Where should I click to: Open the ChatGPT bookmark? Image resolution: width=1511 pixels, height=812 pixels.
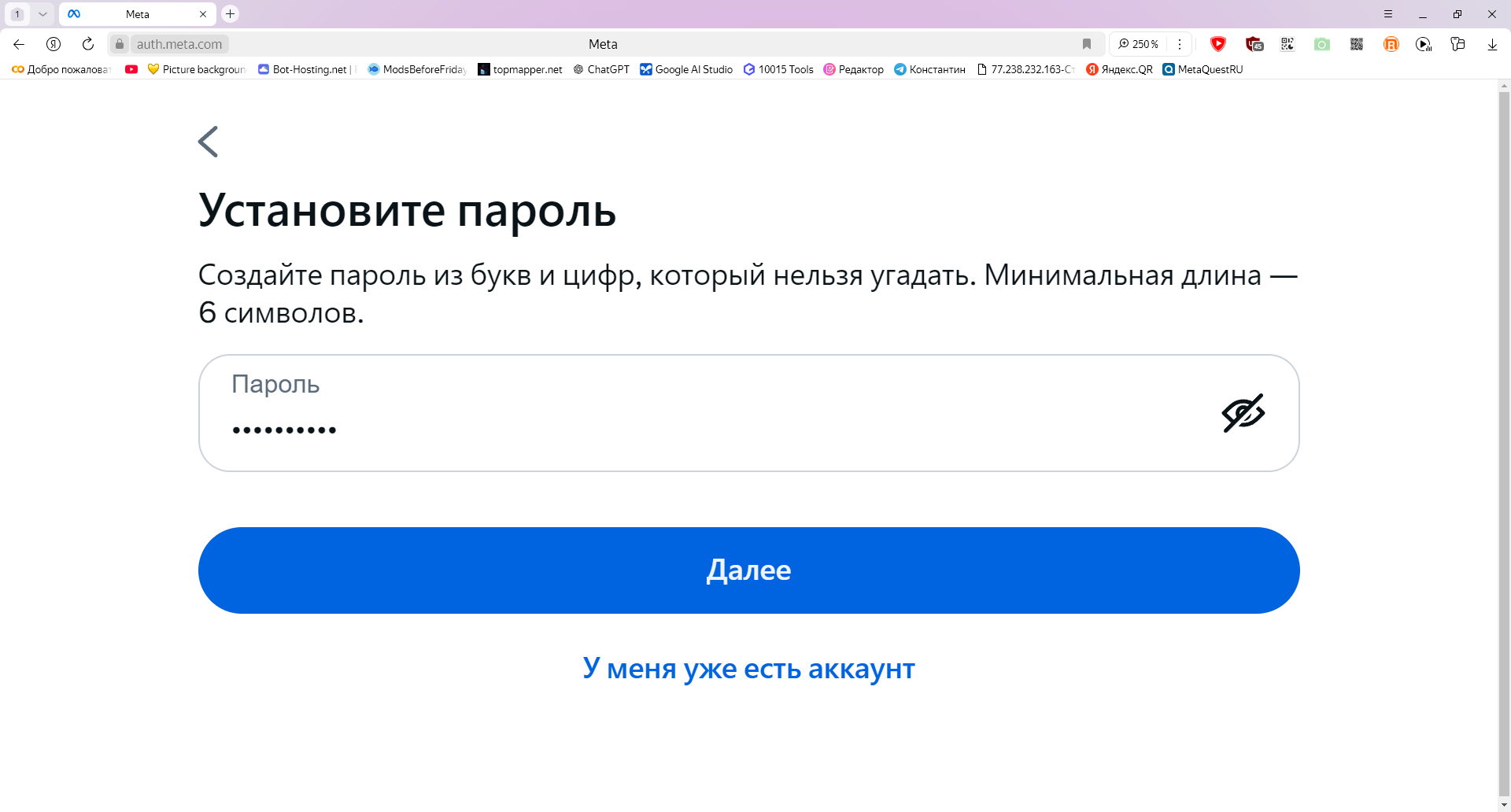pyautogui.click(x=600, y=69)
